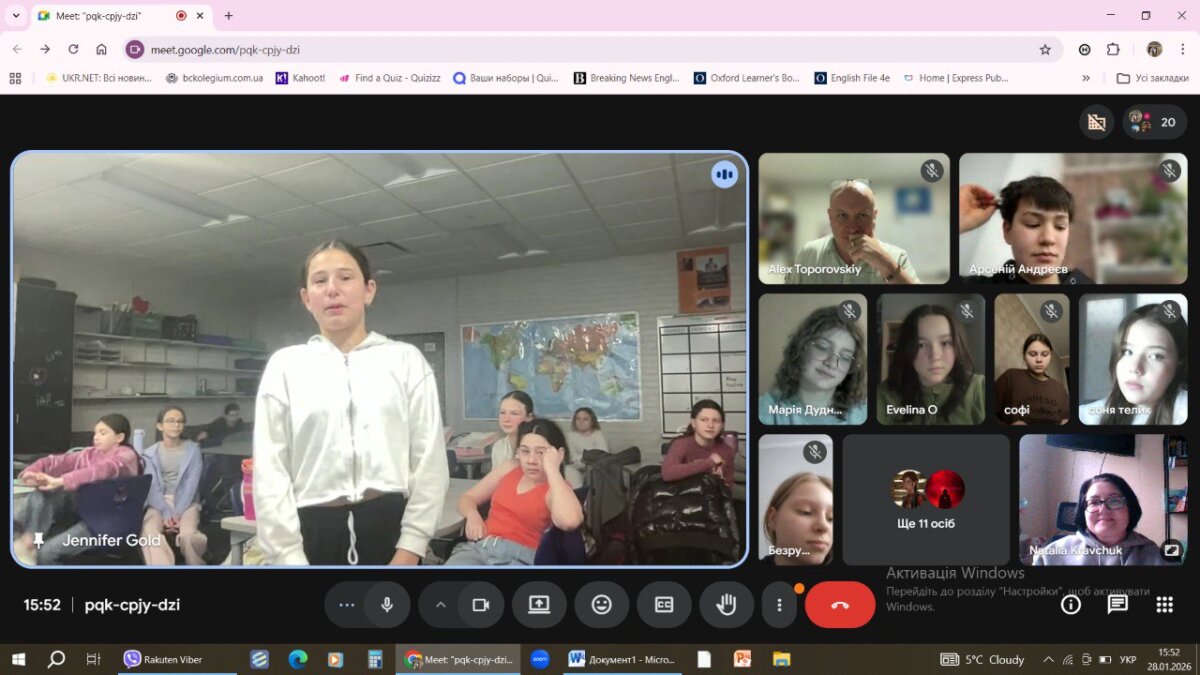The width and height of the screenshot is (1200, 675).
Task: Mute the microphone in the call
Action: [x=386, y=605]
